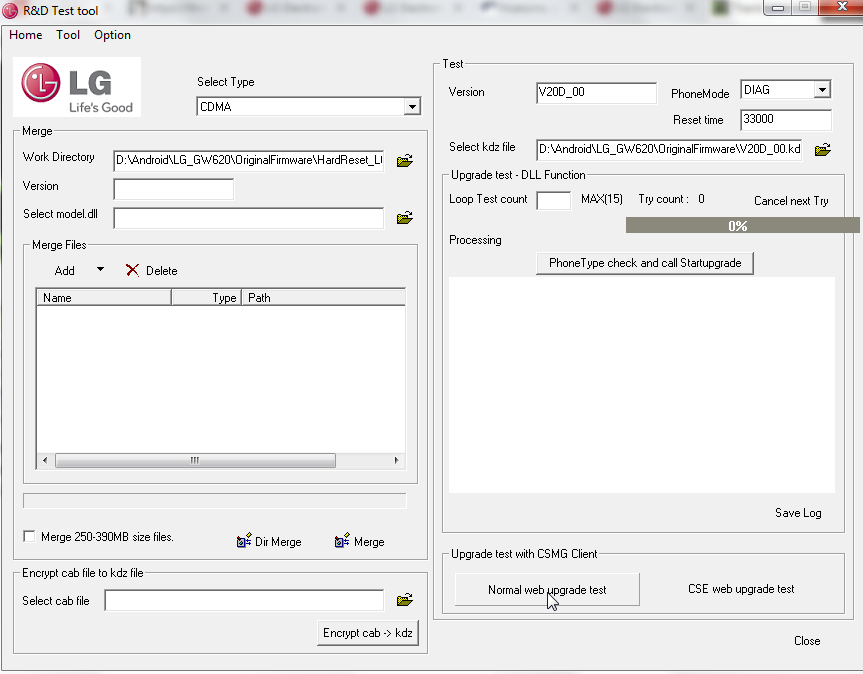Click the merge progress bar below file list
863x674 pixels.
click(215, 501)
